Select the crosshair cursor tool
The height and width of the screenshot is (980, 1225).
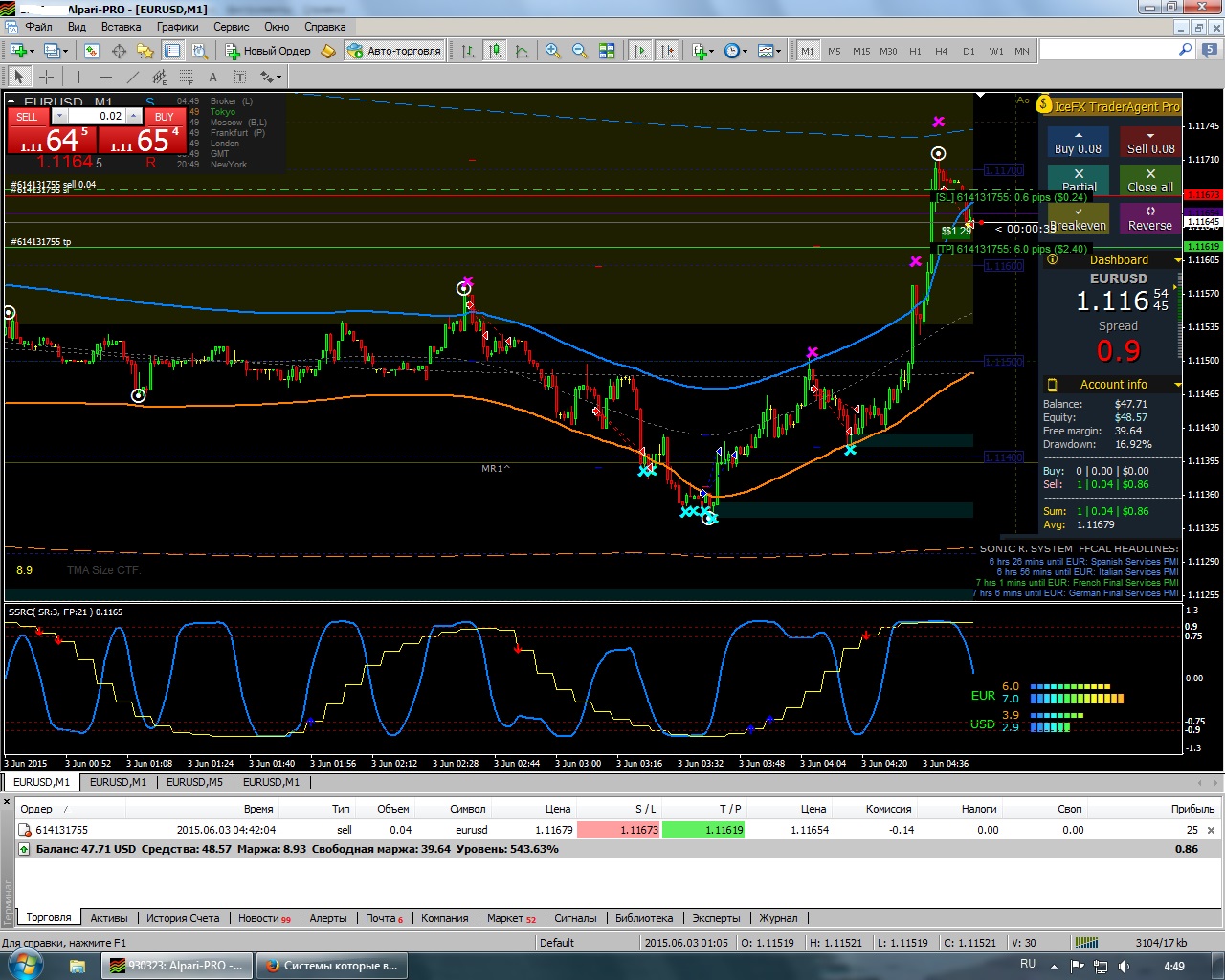pyautogui.click(x=46, y=77)
